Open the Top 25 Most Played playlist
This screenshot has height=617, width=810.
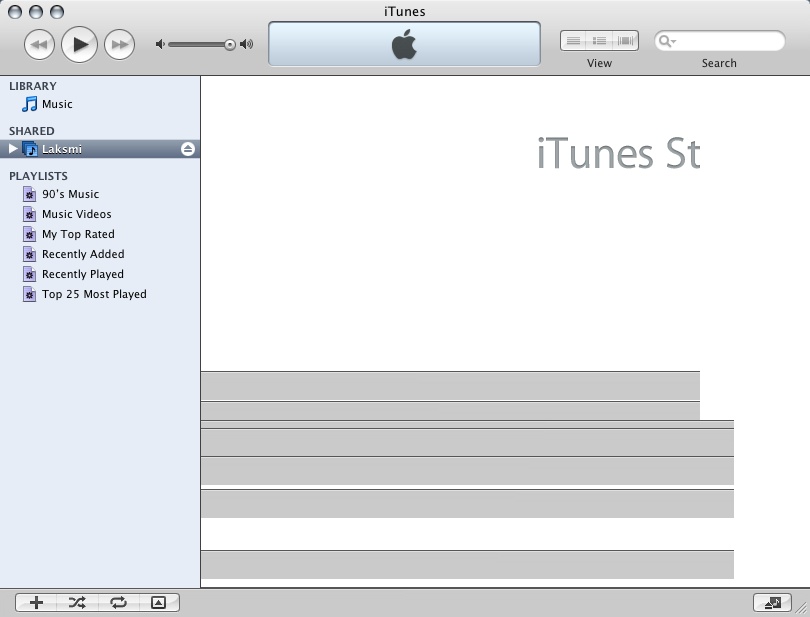click(x=94, y=295)
